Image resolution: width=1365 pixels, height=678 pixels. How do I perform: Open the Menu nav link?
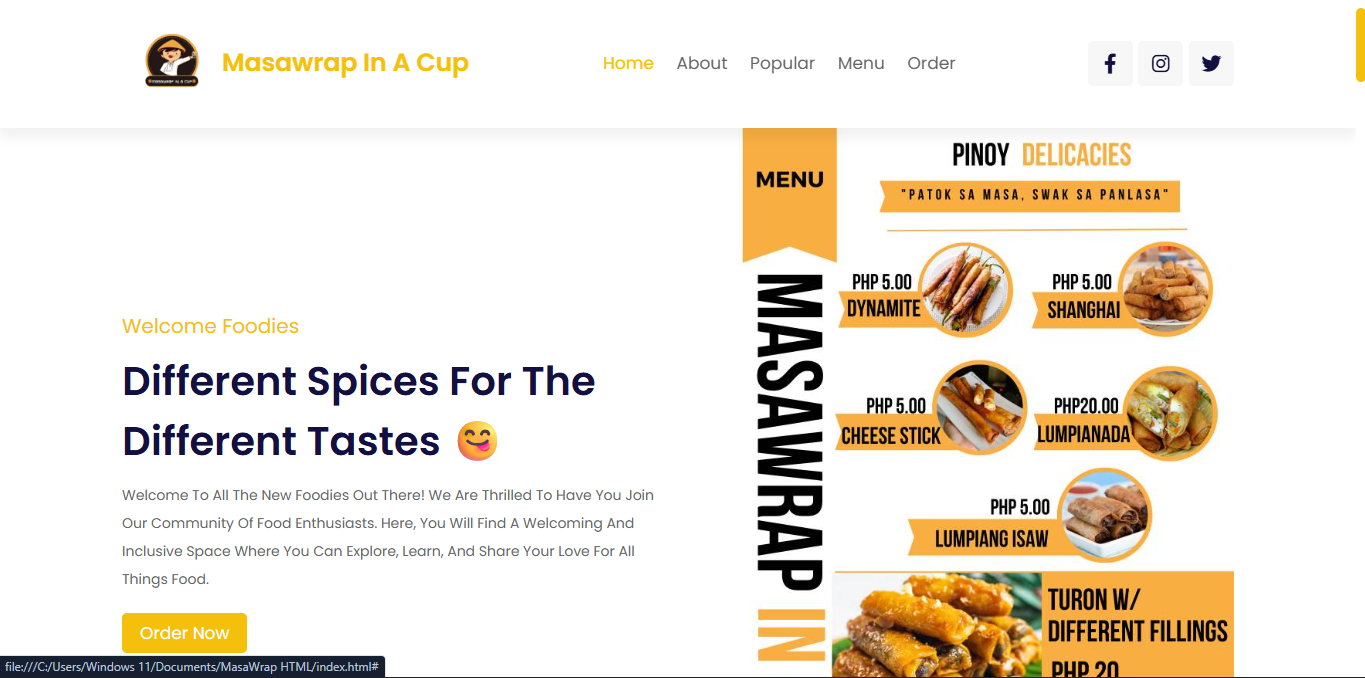[x=861, y=63]
